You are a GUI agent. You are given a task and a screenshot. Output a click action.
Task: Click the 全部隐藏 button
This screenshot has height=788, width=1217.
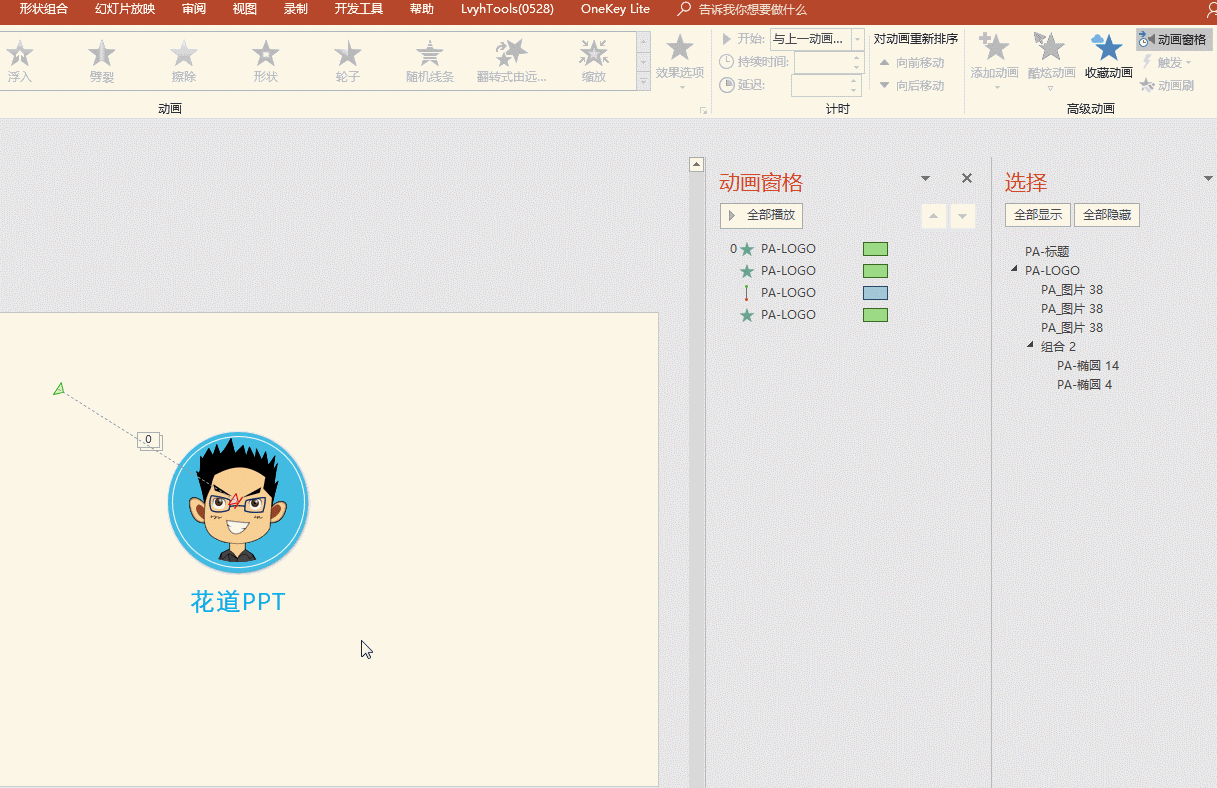1106,215
